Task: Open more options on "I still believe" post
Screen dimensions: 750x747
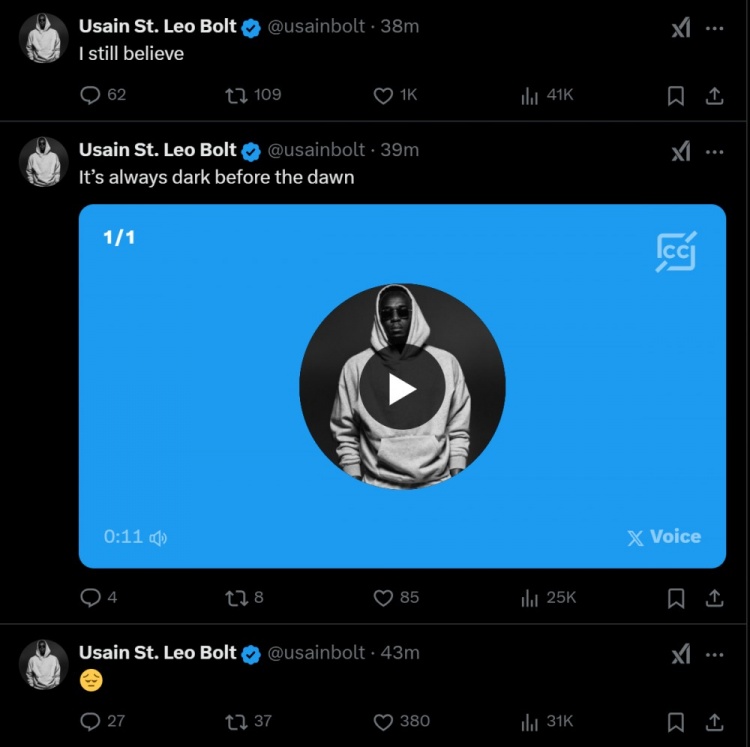Action: (714, 28)
